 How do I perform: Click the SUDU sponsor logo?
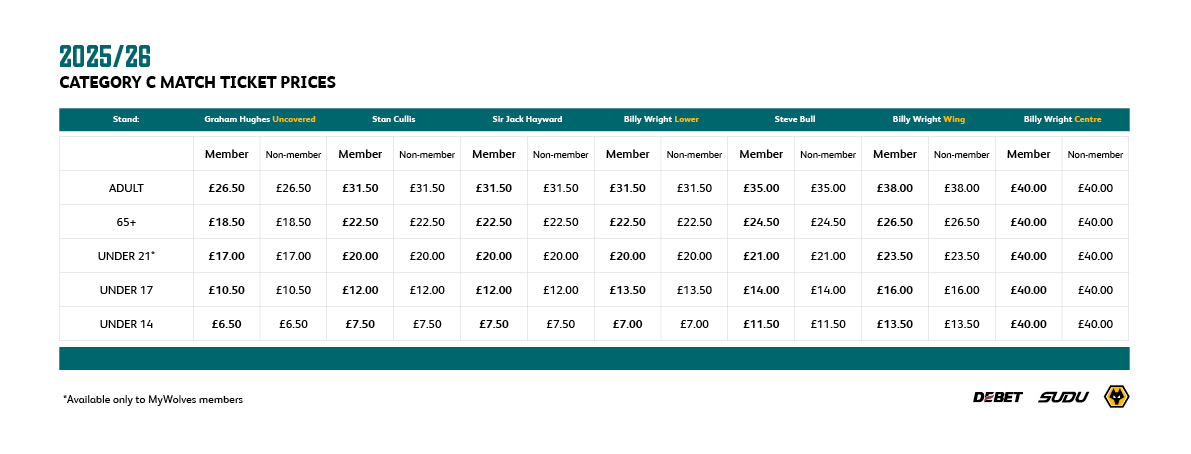click(1063, 397)
